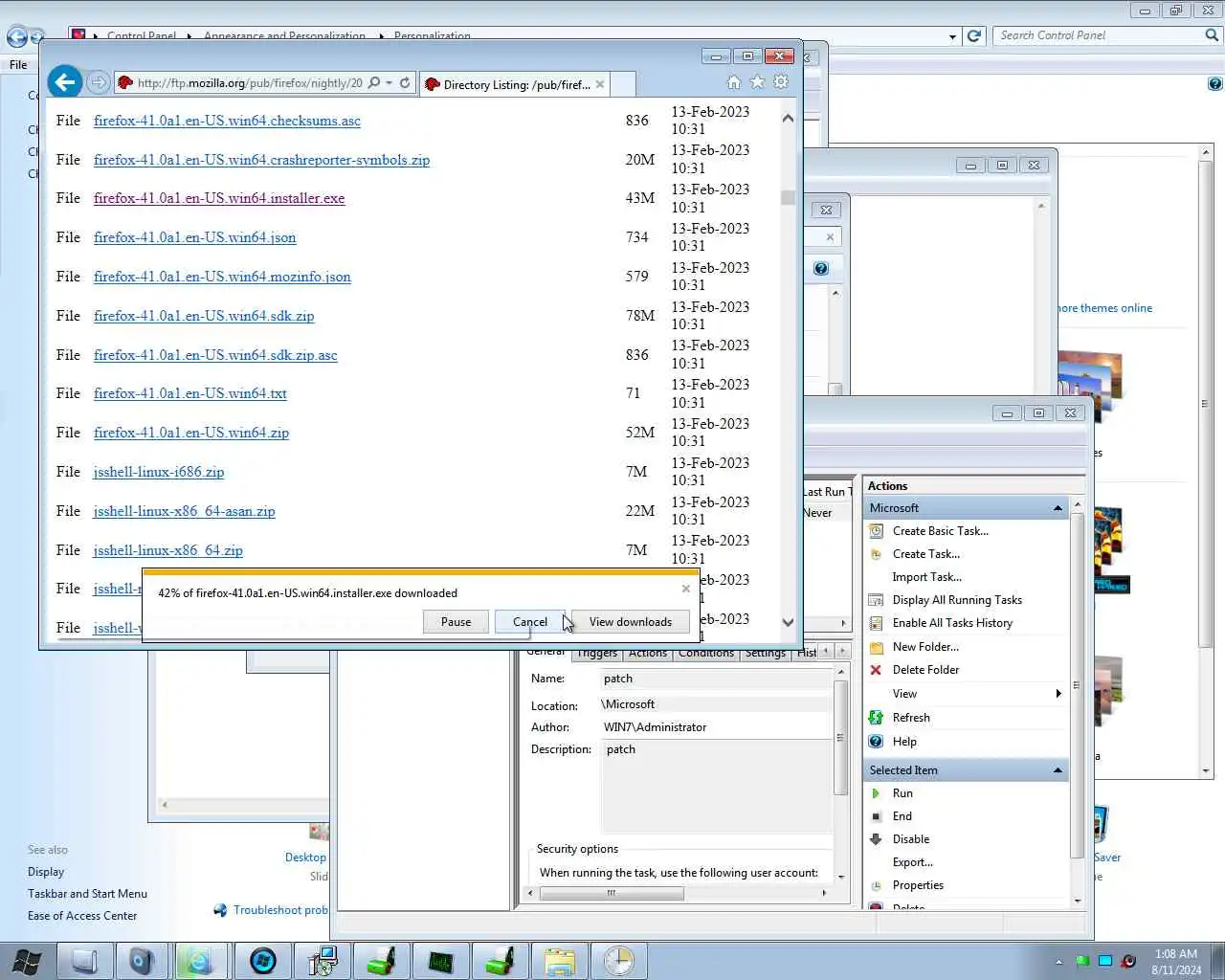This screenshot has width=1225, height=980.
Task: Click the task Name field 'patch'
Action: [x=716, y=679]
